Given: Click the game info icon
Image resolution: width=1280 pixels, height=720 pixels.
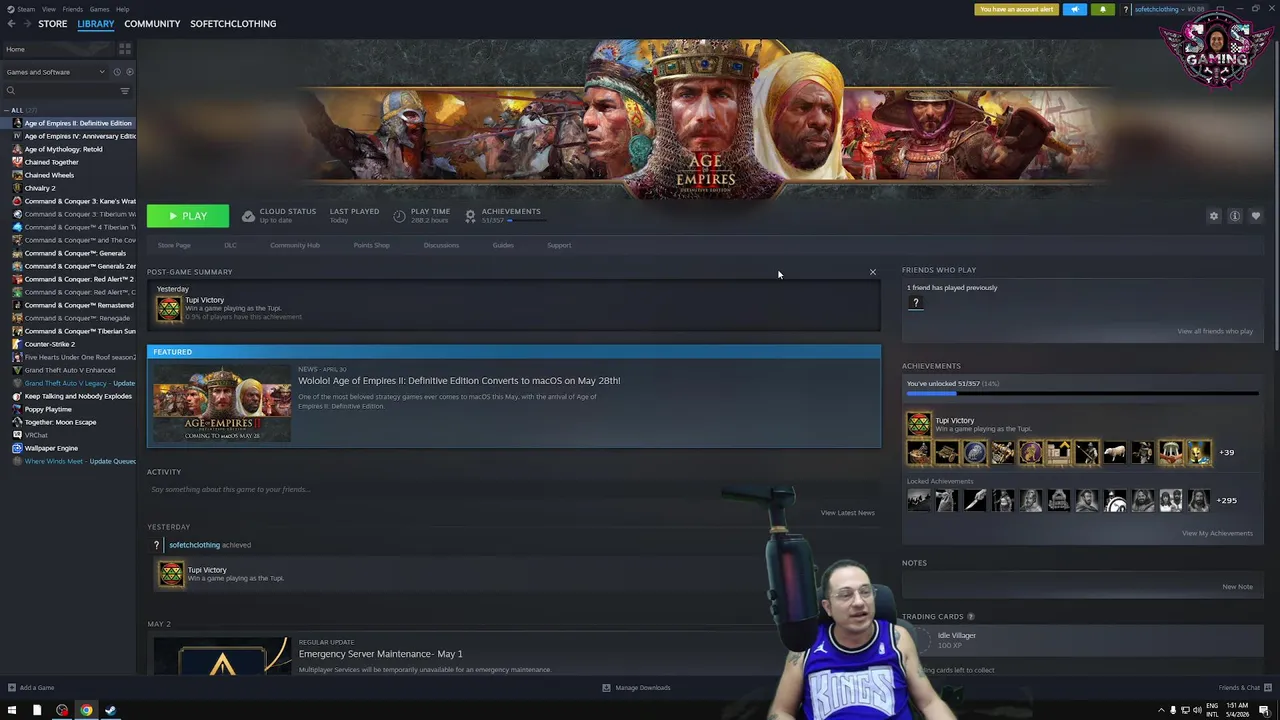Looking at the screenshot, I should [1235, 216].
